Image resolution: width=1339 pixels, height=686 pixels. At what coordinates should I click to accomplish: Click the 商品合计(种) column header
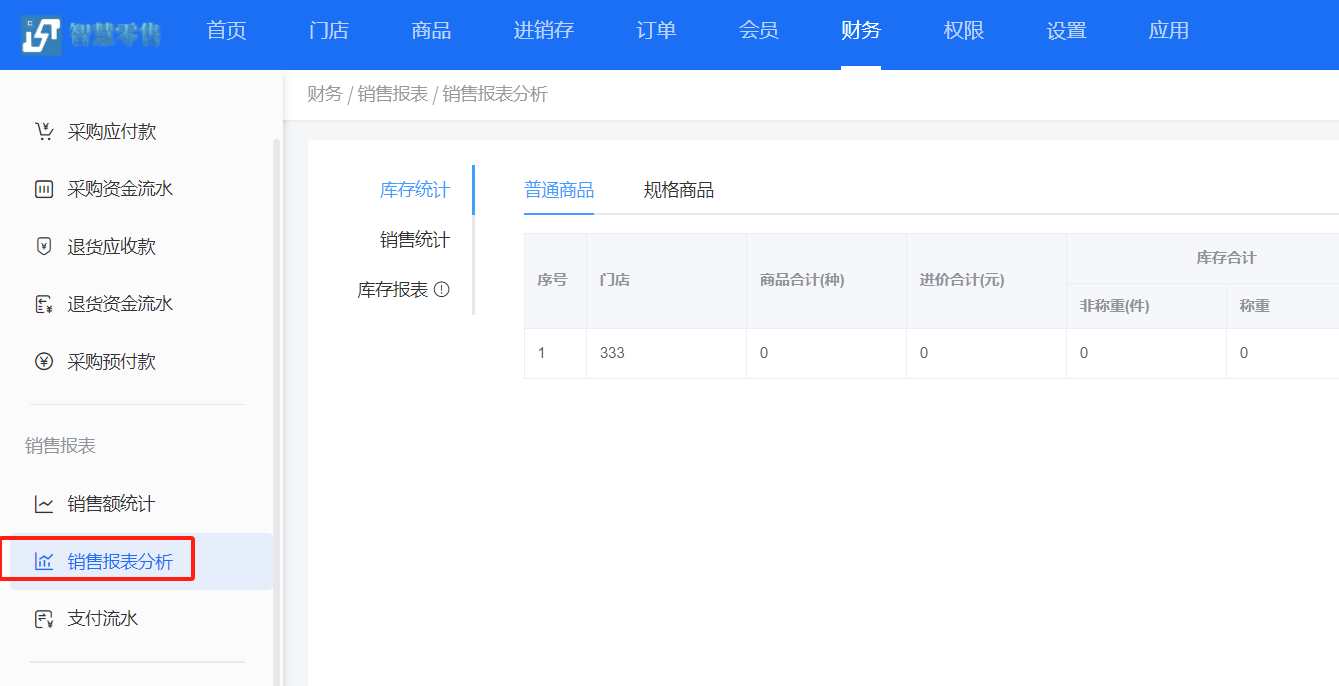pyautogui.click(x=826, y=281)
